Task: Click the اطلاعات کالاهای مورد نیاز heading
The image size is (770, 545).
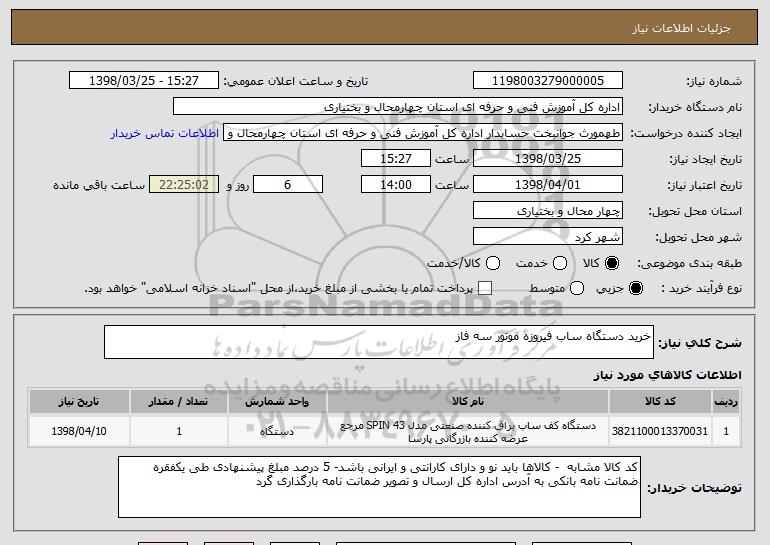Action: point(667,375)
